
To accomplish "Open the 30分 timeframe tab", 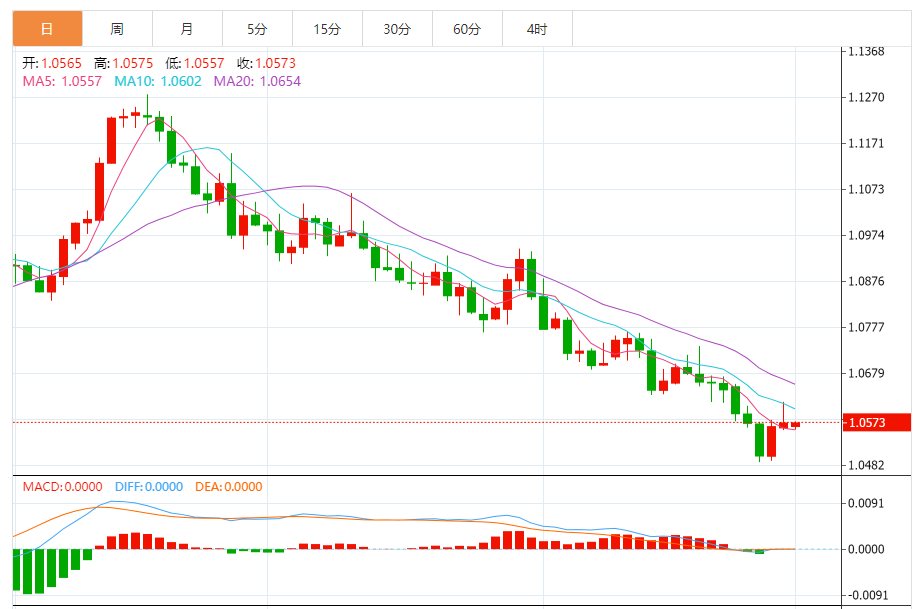I will click(x=397, y=29).
